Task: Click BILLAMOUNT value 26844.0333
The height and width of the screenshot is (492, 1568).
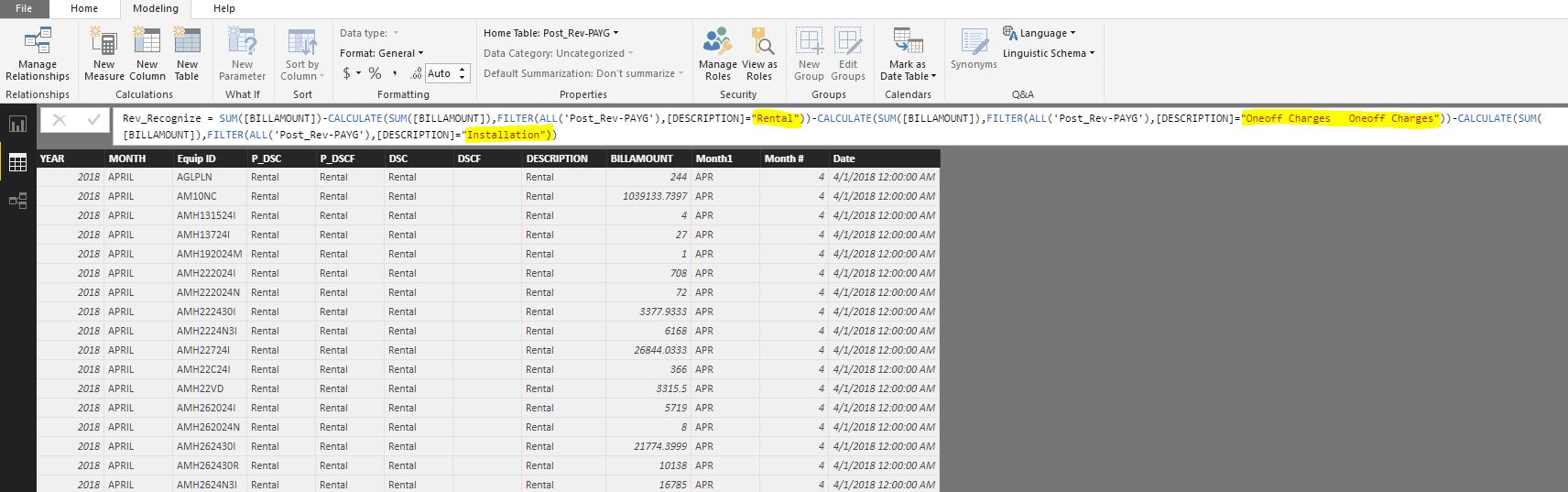Action: 648,350
